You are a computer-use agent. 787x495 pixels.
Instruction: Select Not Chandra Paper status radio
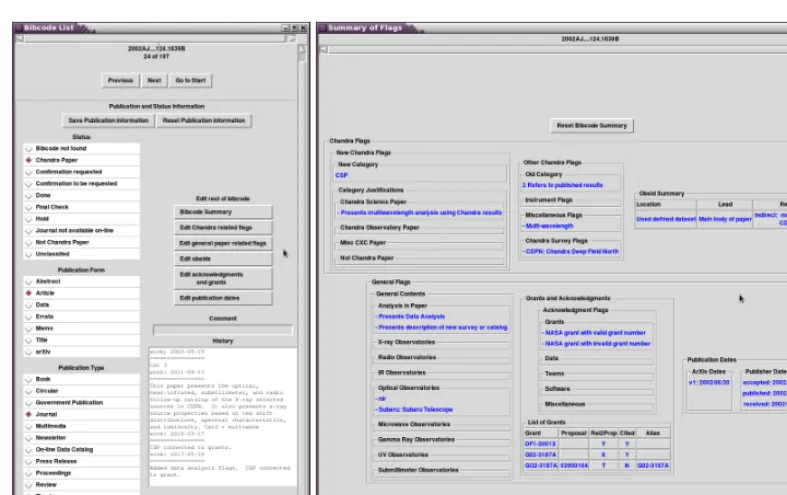click(x=81, y=242)
